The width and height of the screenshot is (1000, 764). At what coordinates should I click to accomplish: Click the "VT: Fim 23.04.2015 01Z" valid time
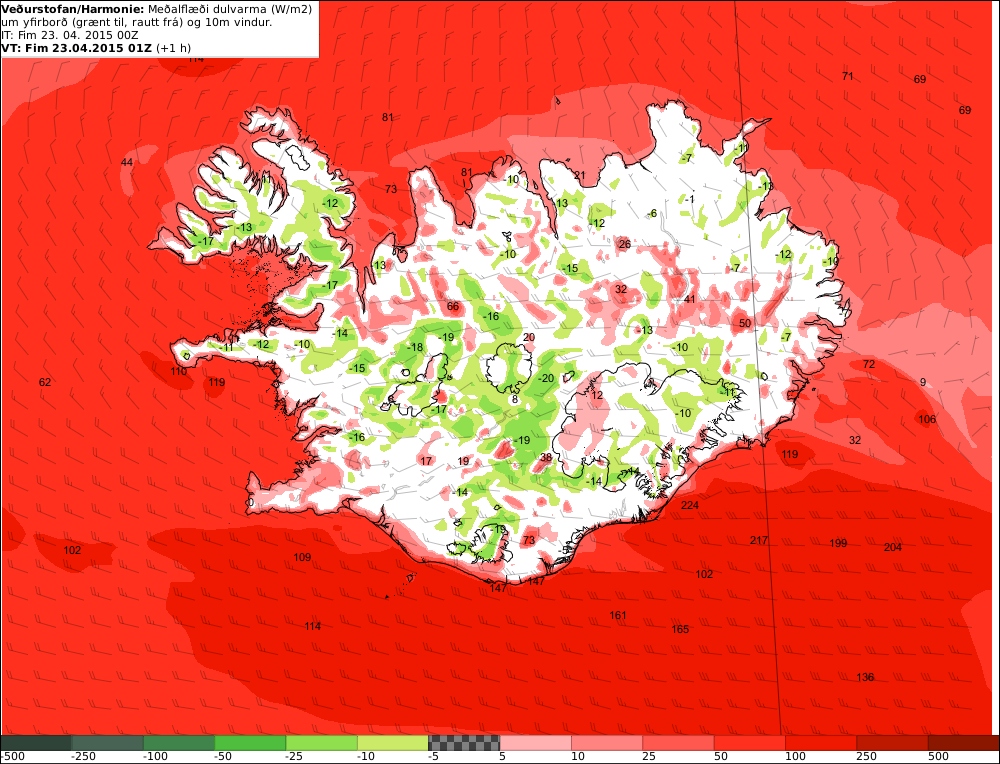point(77,48)
